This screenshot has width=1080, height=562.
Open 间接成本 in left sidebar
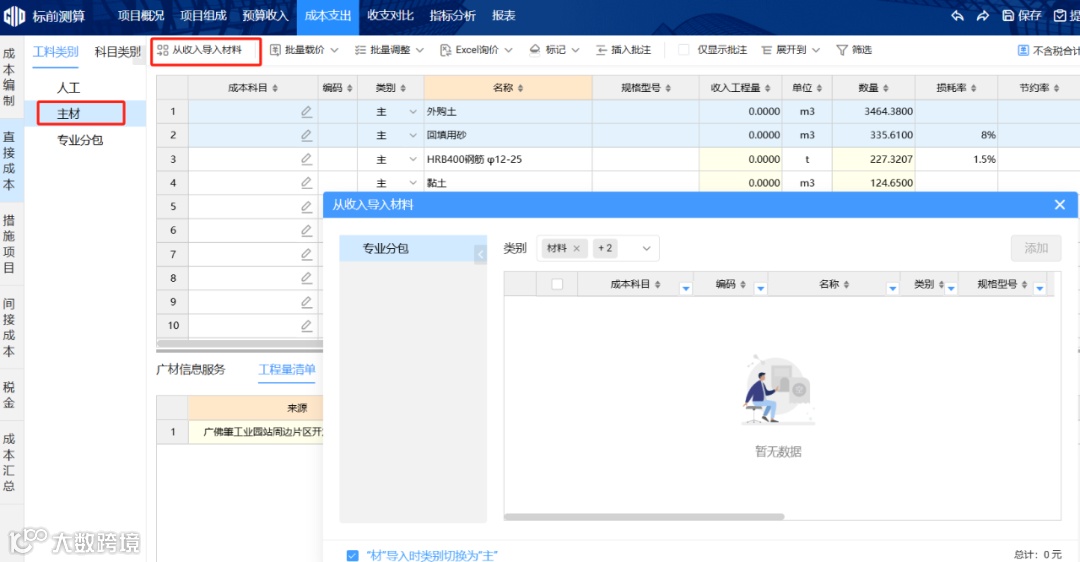tap(9, 327)
